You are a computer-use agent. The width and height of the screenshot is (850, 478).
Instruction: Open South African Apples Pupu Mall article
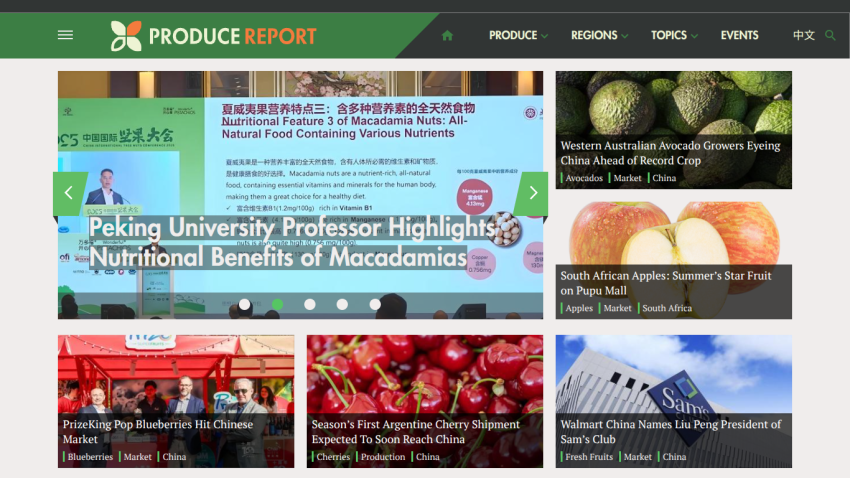coord(666,283)
